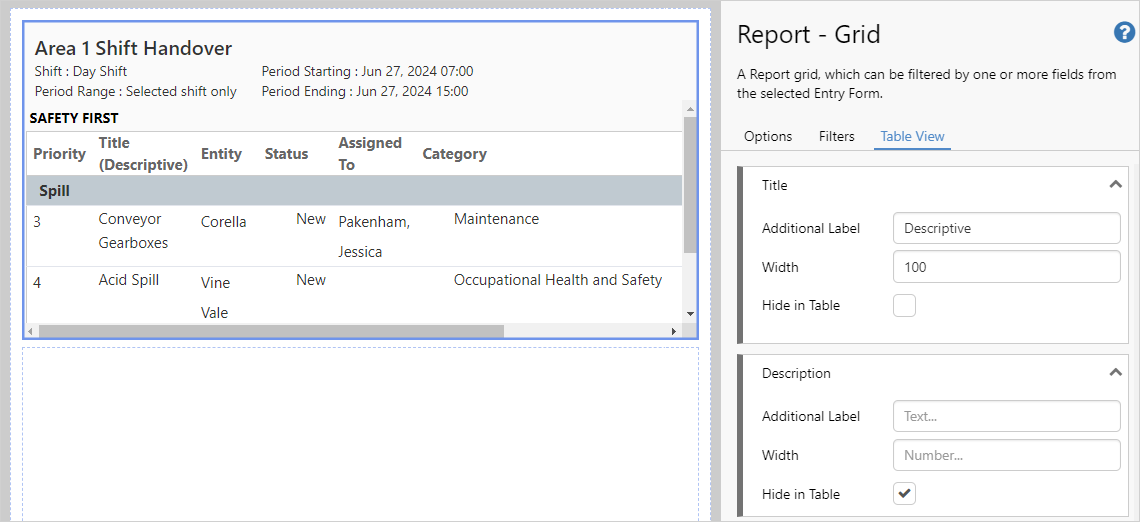Collapse the Title section chevron

click(1115, 185)
